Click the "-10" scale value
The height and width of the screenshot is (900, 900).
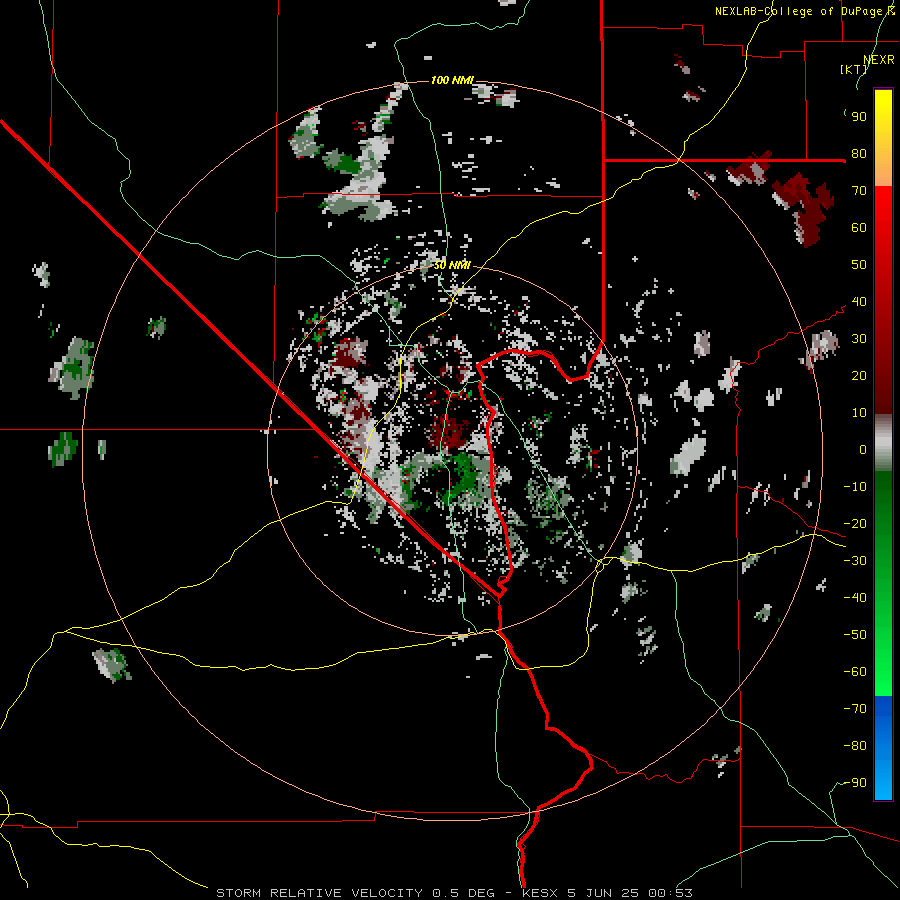tap(855, 487)
